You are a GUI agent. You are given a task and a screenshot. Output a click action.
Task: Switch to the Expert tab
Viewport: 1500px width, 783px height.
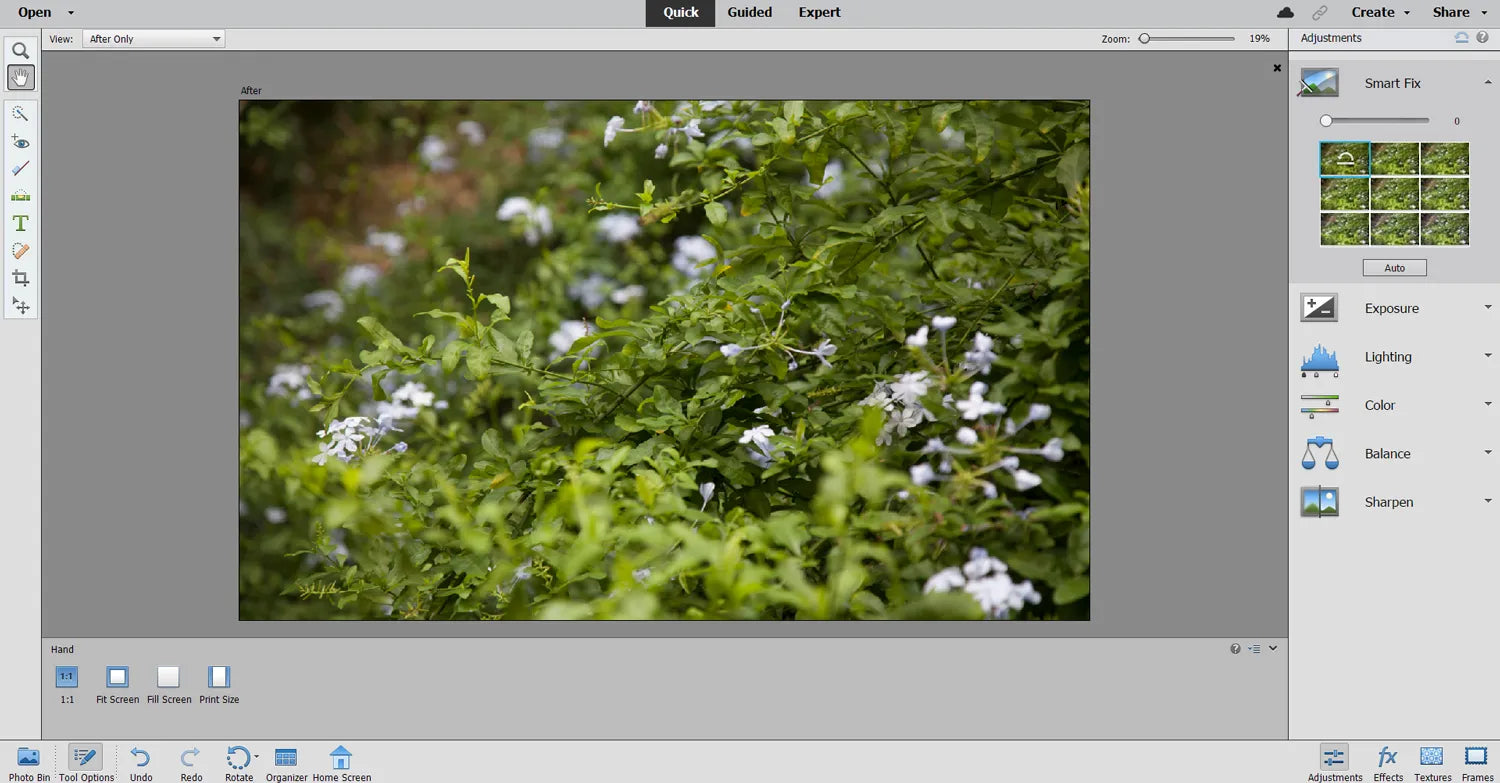(x=819, y=12)
